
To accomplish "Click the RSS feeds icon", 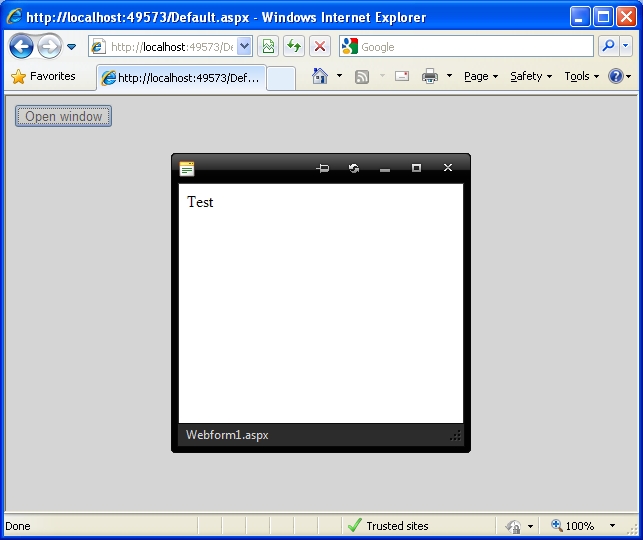I will (x=362, y=77).
